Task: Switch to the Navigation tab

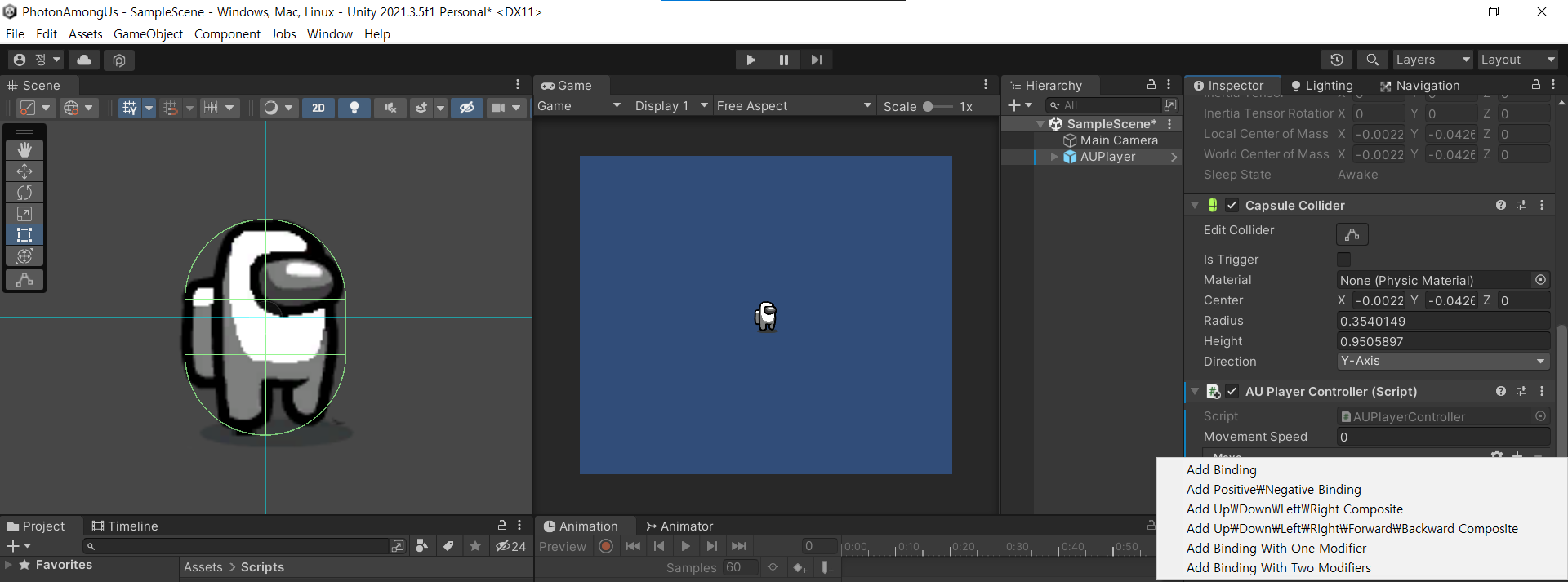Action: click(1419, 86)
